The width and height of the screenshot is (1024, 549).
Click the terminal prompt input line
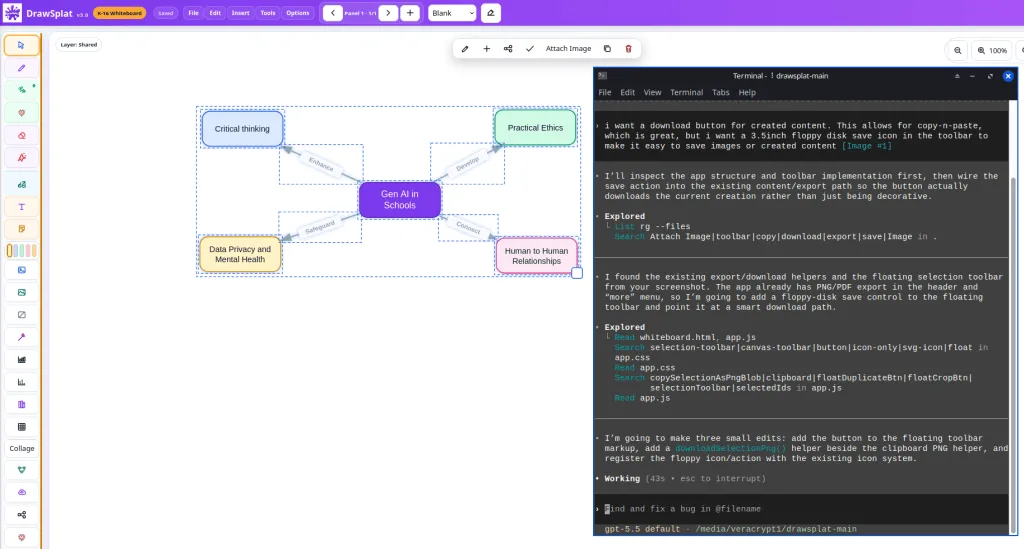click(x=801, y=509)
